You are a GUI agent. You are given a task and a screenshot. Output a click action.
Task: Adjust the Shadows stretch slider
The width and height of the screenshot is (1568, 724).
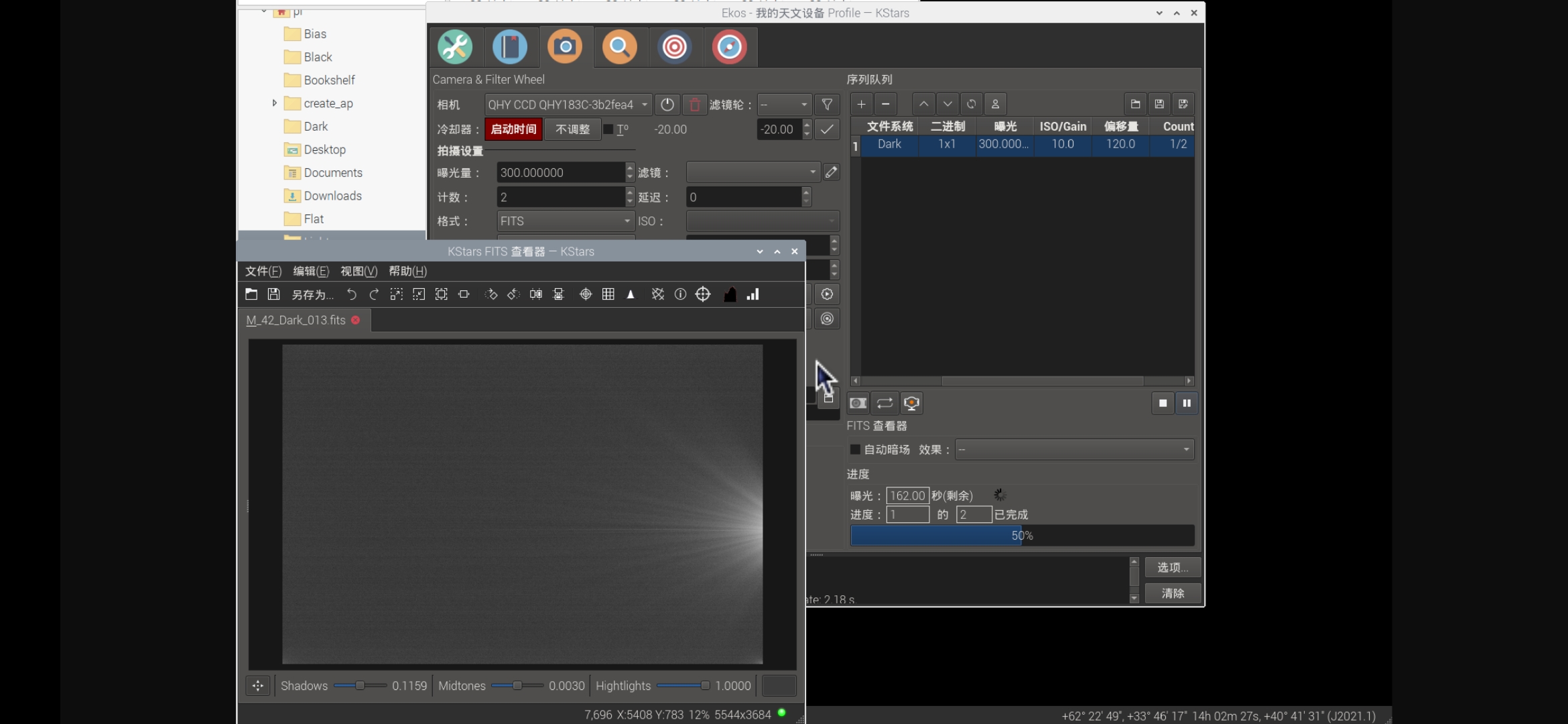coord(360,686)
